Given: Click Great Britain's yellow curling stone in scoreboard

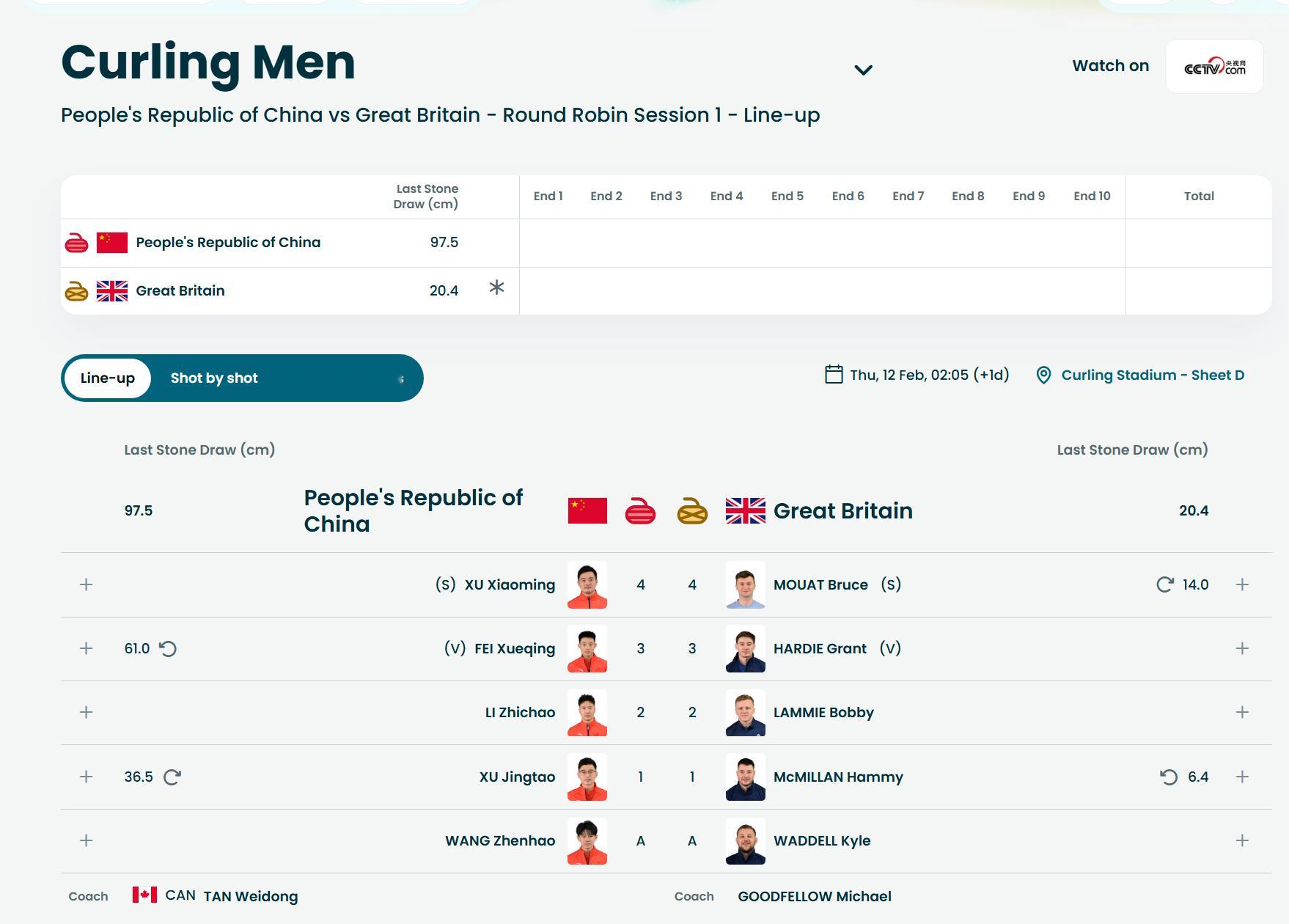Looking at the screenshot, I should point(77,291).
